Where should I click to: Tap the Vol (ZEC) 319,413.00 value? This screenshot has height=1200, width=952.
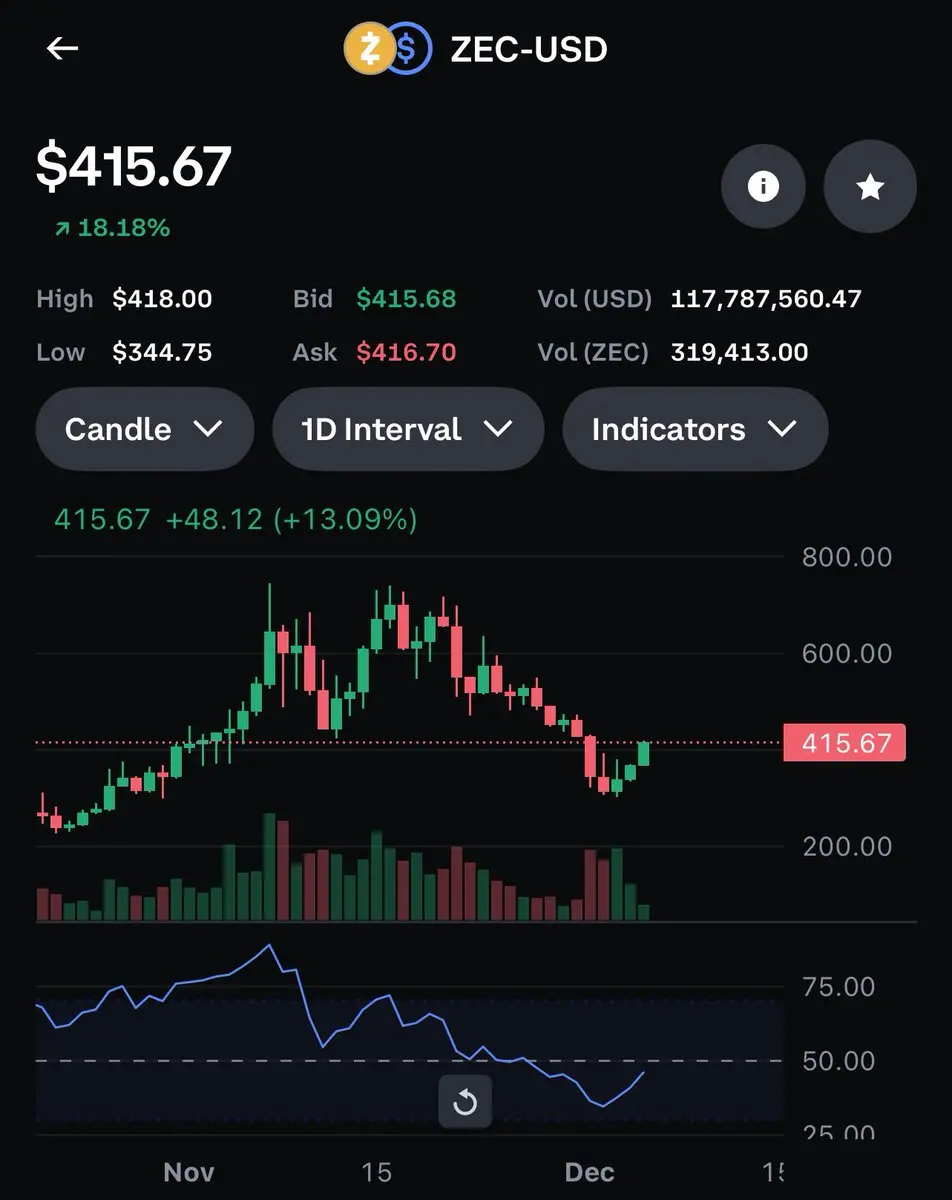click(739, 352)
